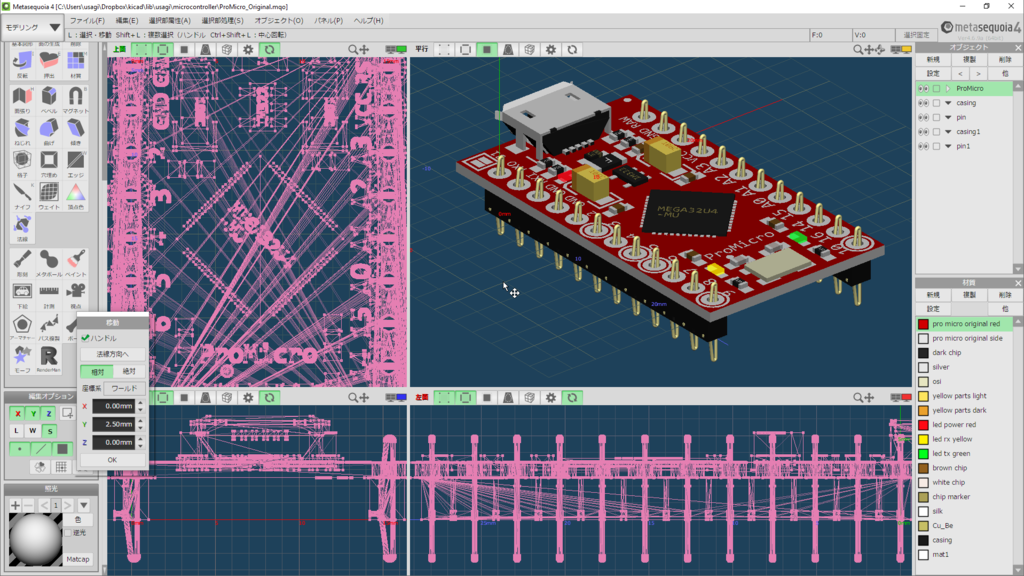Open the Morph (モーフ) tool

(x=22, y=359)
